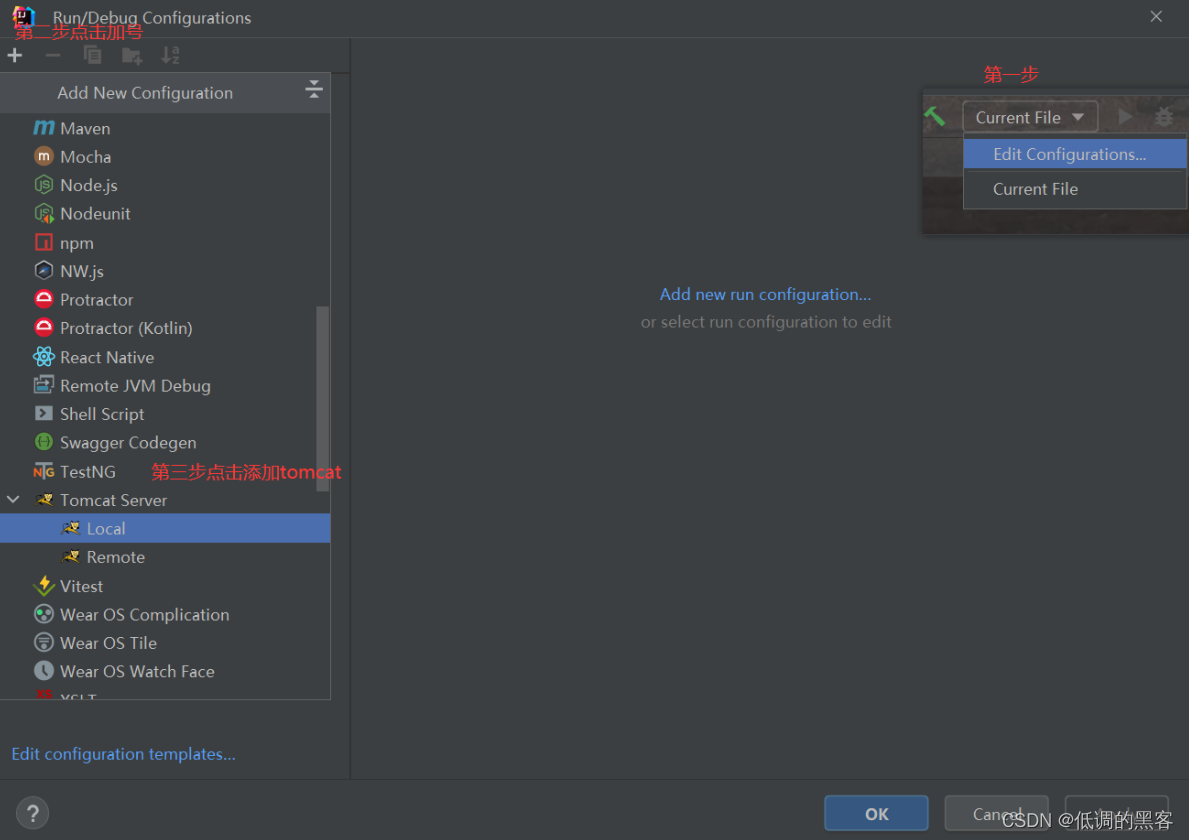Pick the Protractor (Kotlin) configuration type
This screenshot has height=840, width=1189.
click(165, 328)
